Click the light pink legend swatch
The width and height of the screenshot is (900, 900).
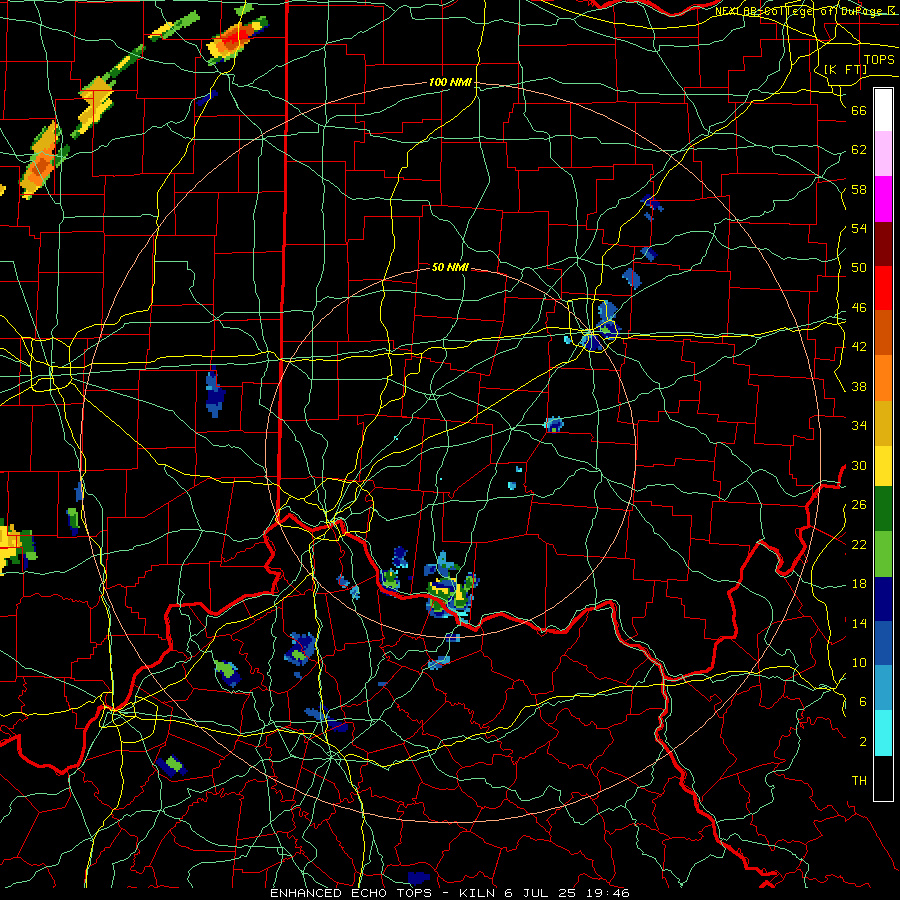(883, 154)
